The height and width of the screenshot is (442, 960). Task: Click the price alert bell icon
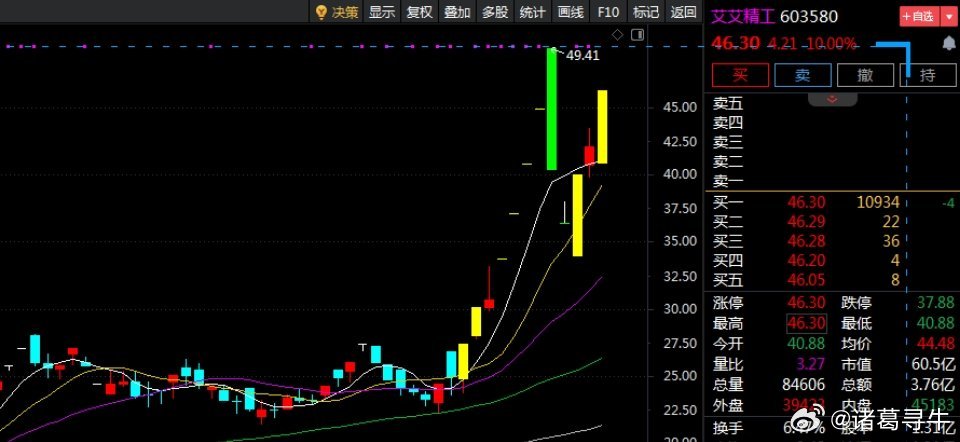click(948, 43)
